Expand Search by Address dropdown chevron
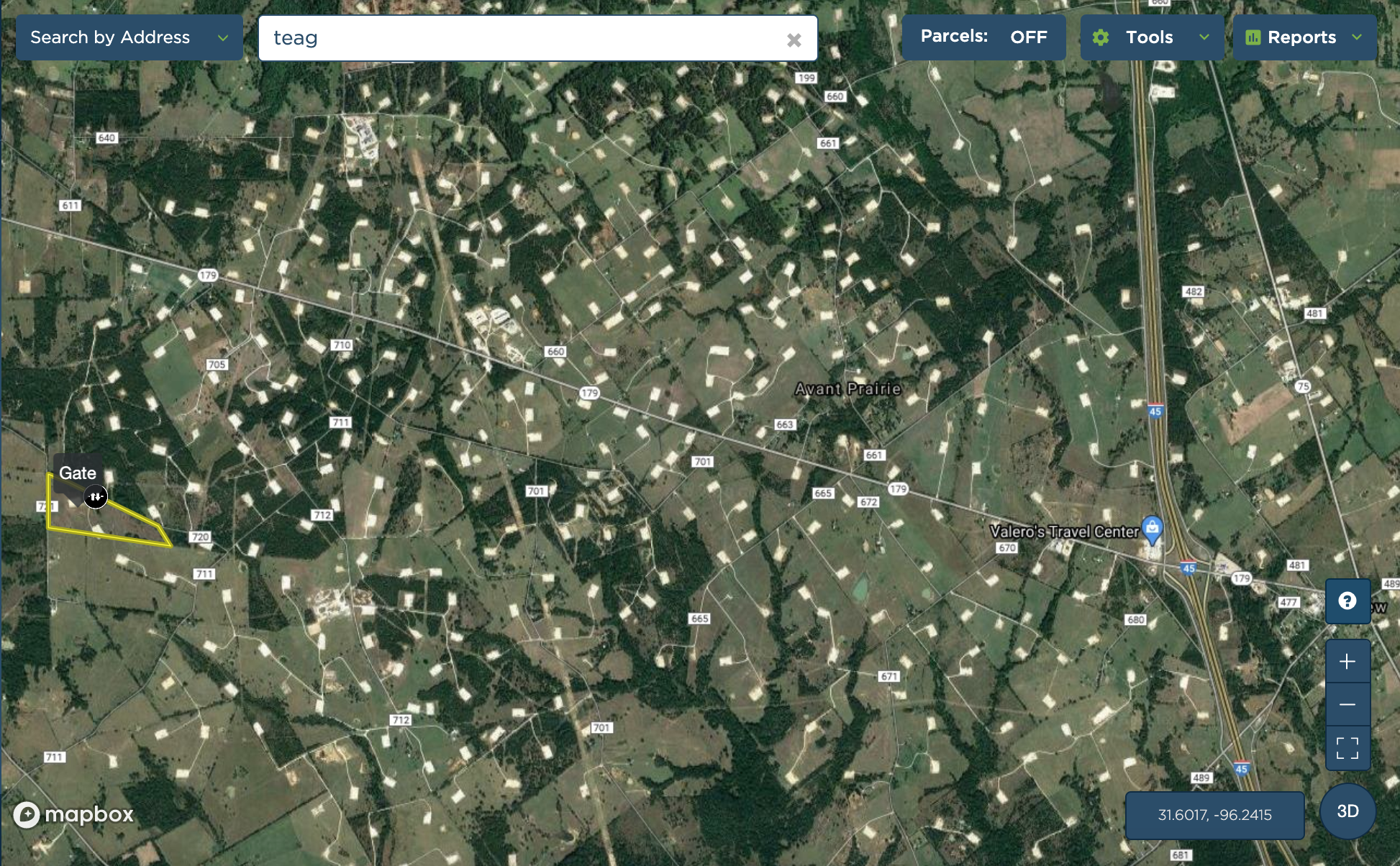 tap(223, 38)
